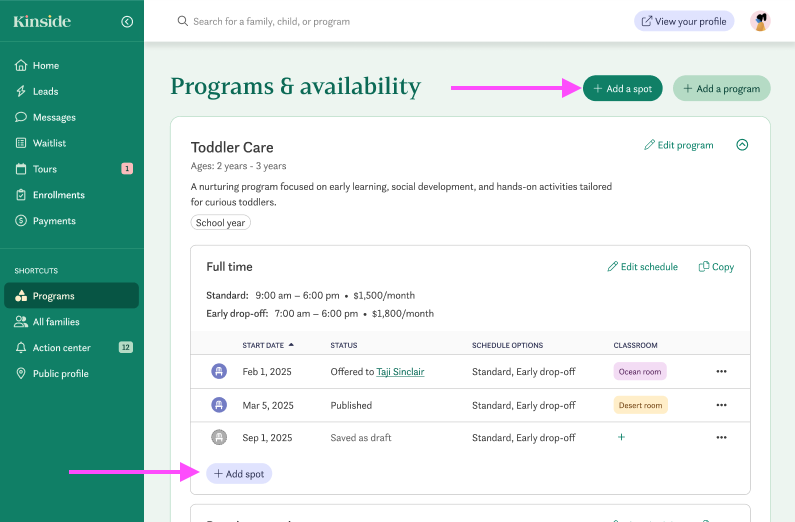795x522 pixels.
Task: Open options menu for Desert room row
Action: click(721, 405)
